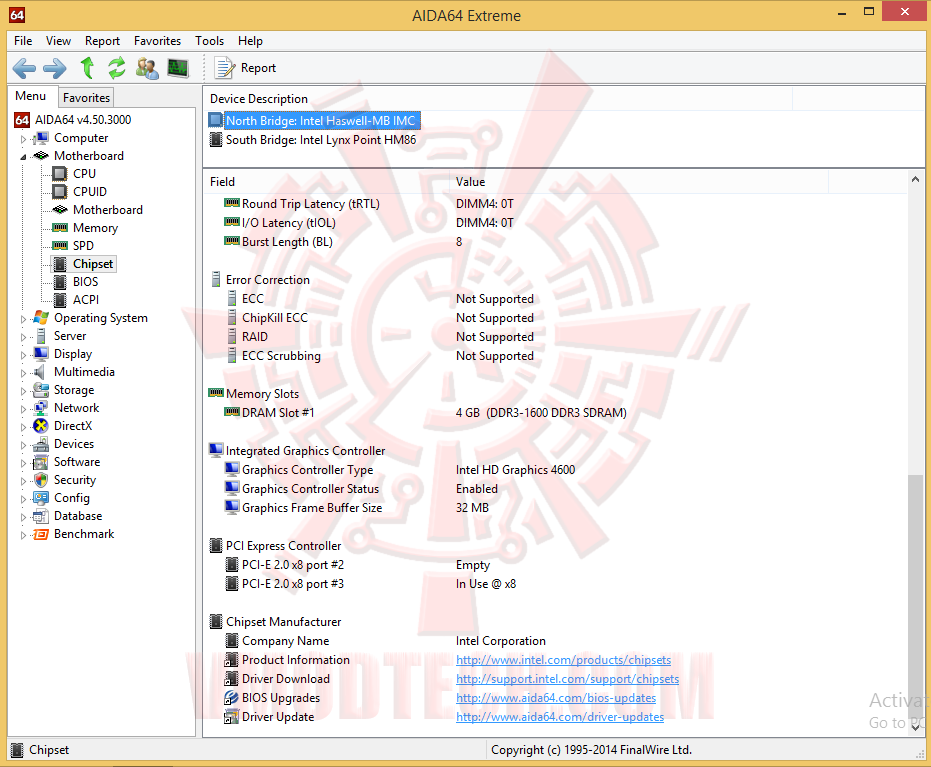Open the Intel support chipsets driver link
Viewport: 931px width, 767px height.
pyautogui.click(x=567, y=679)
